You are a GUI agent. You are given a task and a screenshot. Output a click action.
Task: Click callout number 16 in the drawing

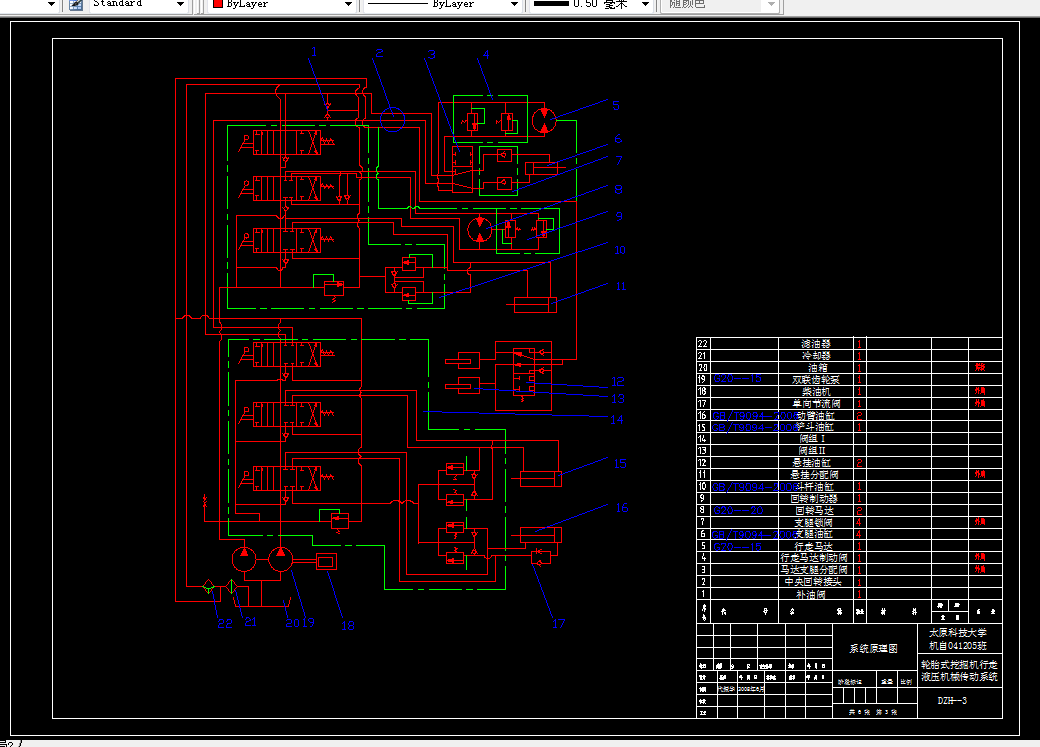[621, 508]
